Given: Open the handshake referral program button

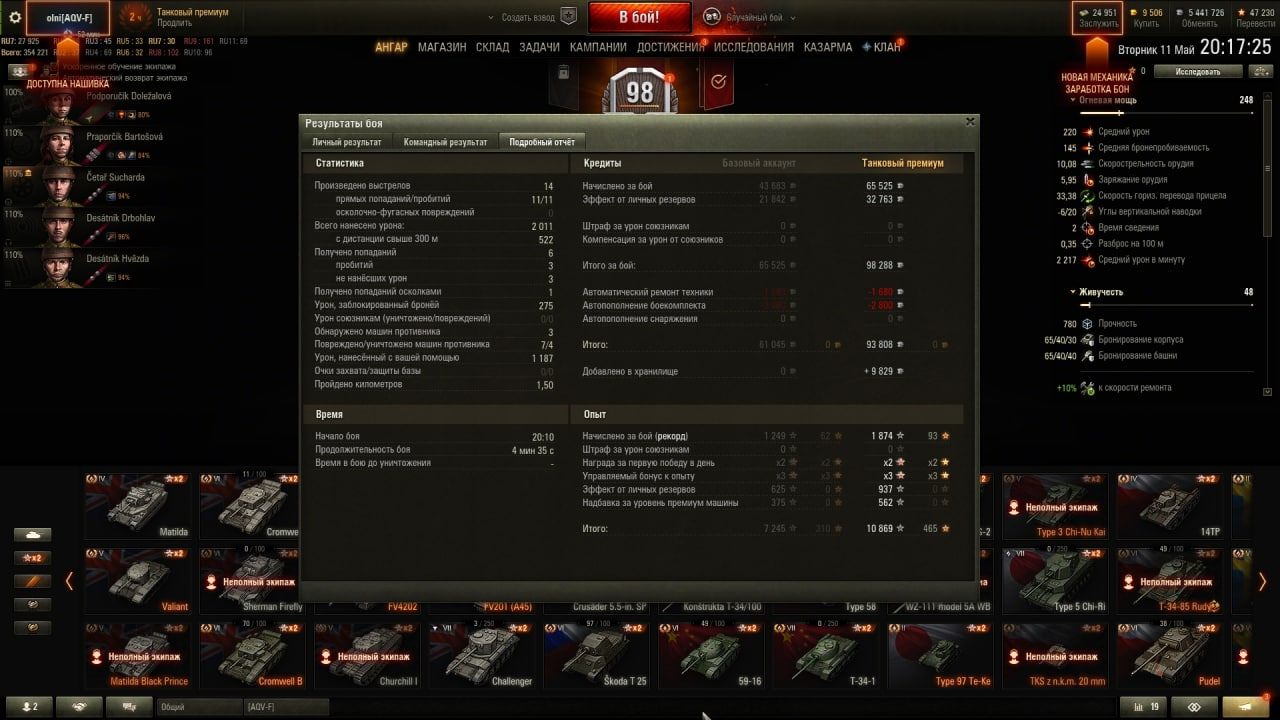Looking at the screenshot, I should pos(79,706).
